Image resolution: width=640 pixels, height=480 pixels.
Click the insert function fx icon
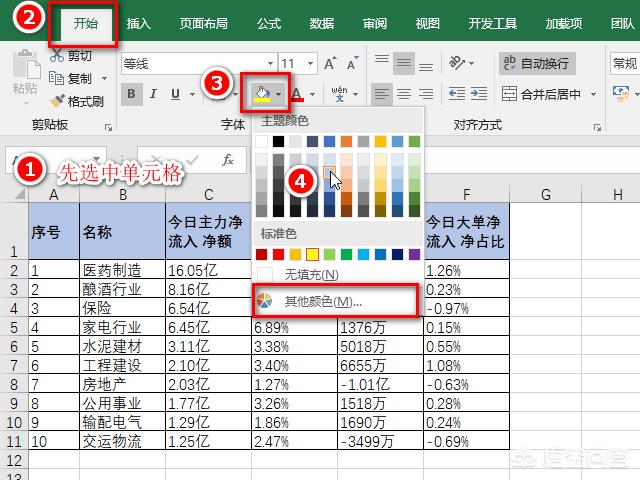click(x=227, y=160)
